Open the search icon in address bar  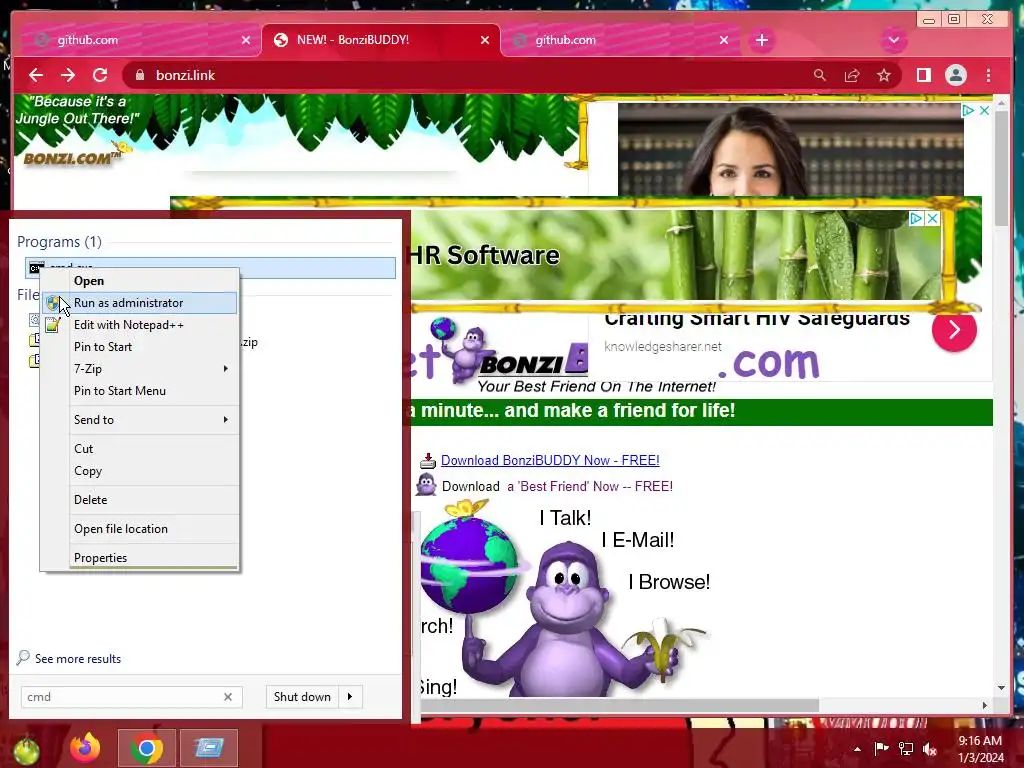click(820, 75)
